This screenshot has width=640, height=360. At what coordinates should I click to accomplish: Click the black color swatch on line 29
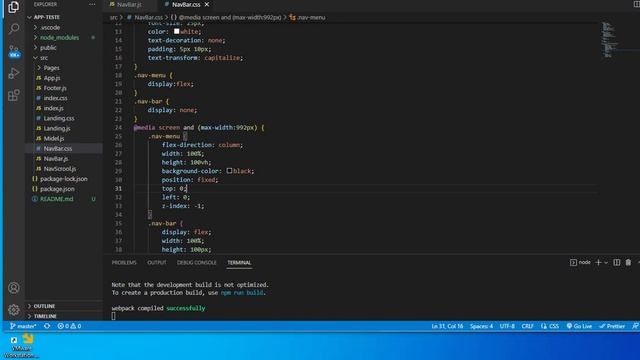(229, 171)
